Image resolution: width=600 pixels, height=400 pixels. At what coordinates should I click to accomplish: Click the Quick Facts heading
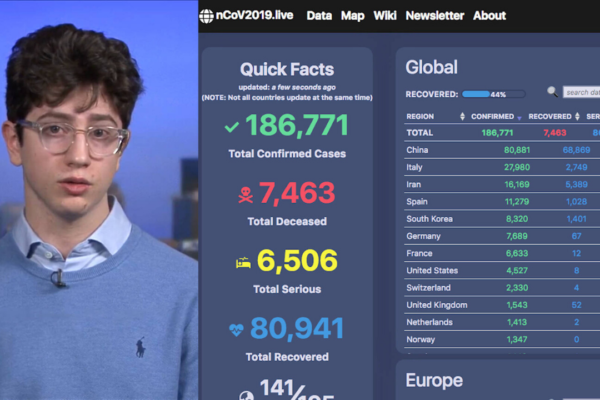click(287, 70)
